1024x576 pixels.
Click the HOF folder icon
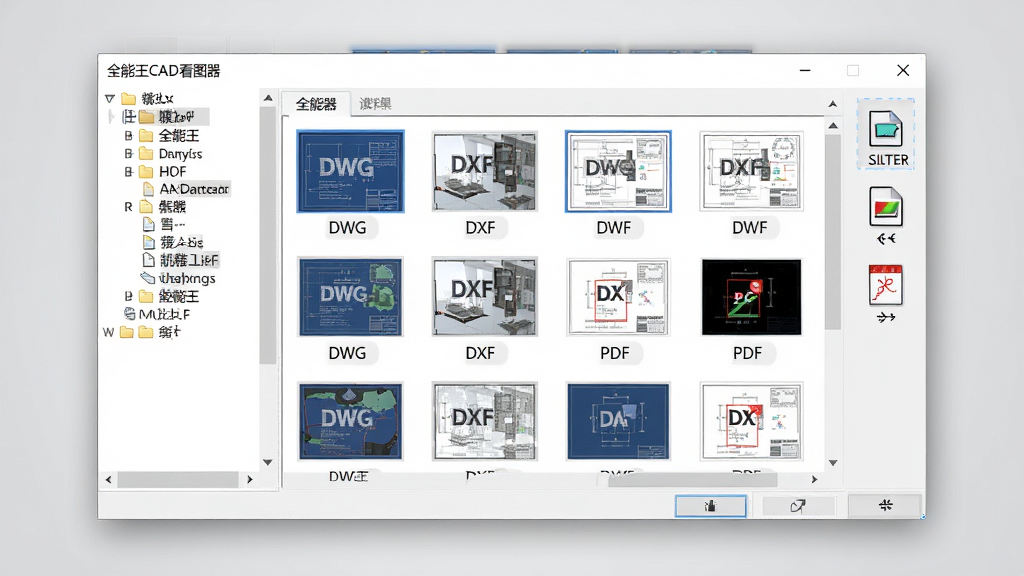[146, 171]
